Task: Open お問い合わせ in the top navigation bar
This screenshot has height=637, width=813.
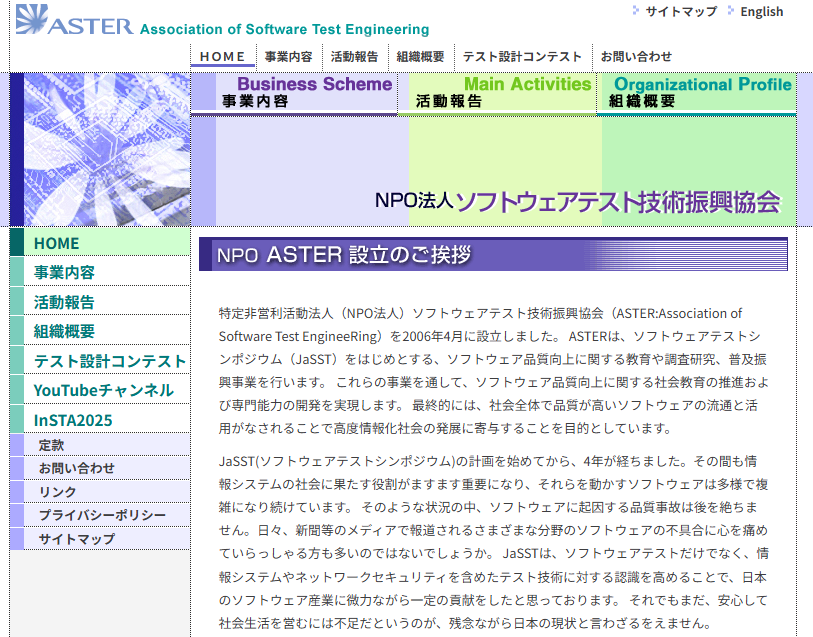Action: pyautogui.click(x=636, y=56)
